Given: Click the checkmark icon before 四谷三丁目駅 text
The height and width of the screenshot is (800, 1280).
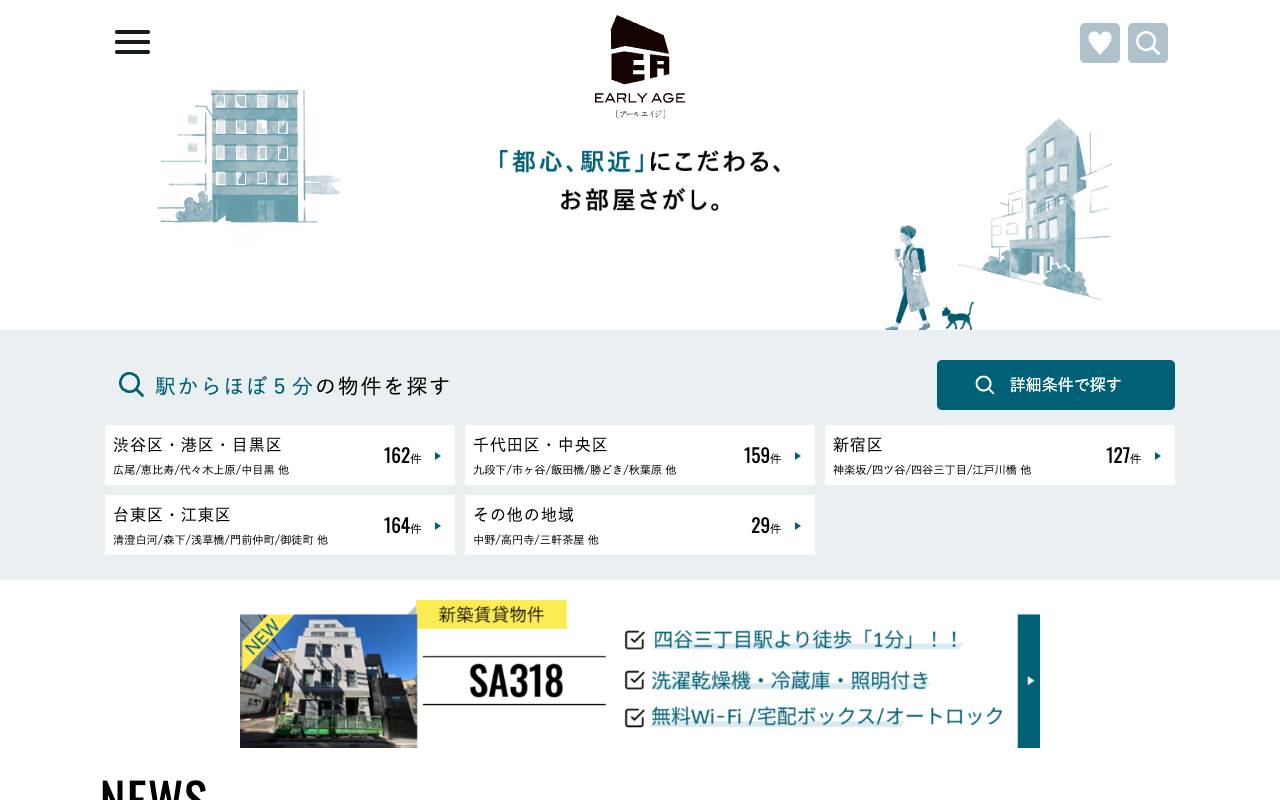Looking at the screenshot, I should pyautogui.click(x=635, y=641).
